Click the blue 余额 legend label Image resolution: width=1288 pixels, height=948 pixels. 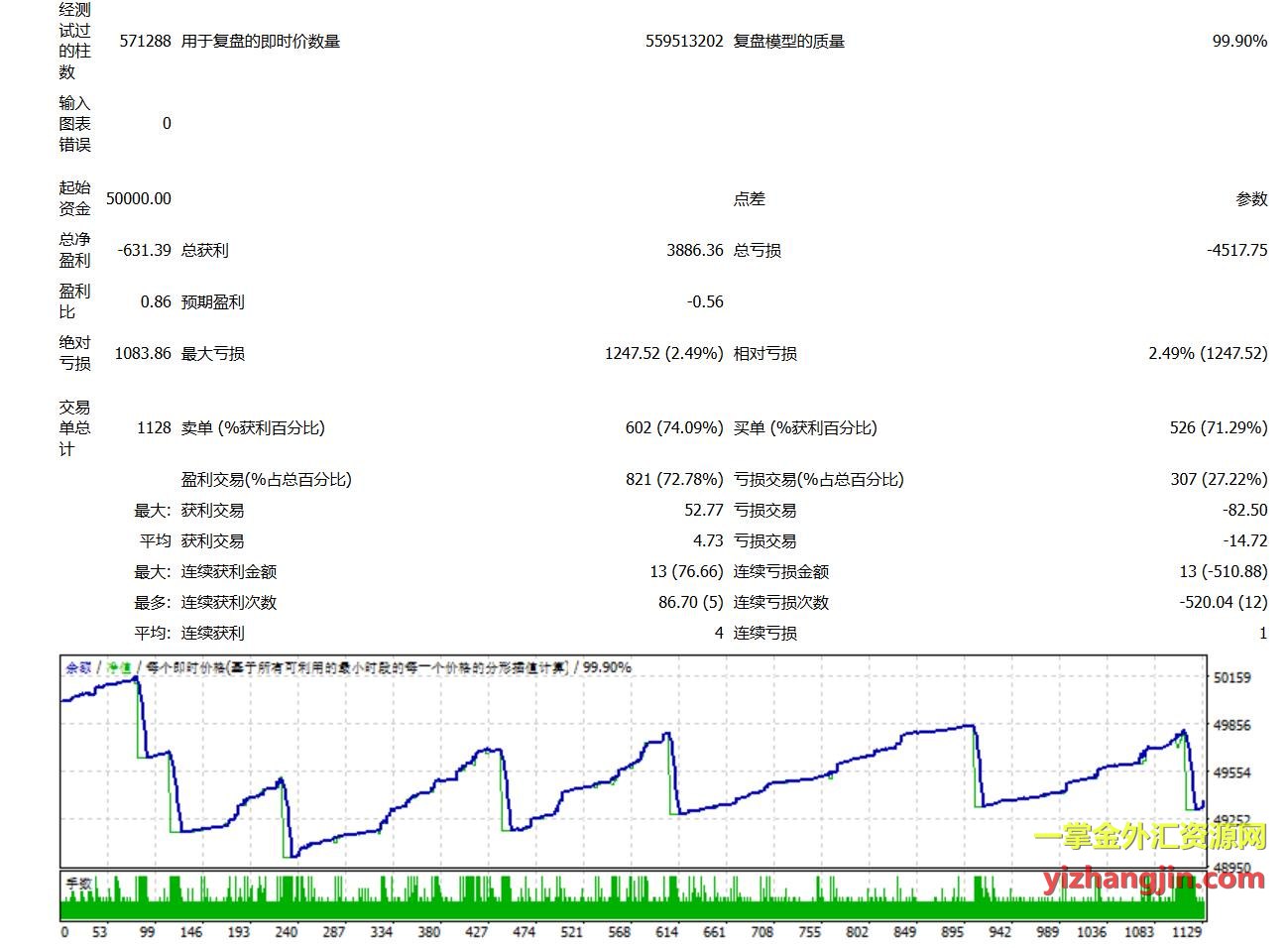point(78,668)
